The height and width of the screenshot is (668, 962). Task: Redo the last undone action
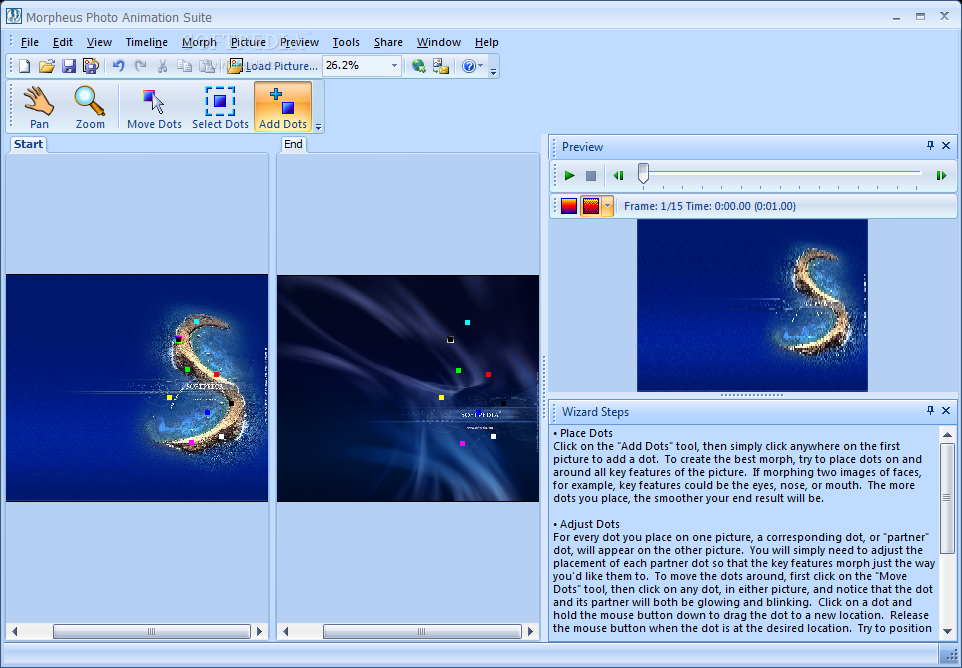140,66
